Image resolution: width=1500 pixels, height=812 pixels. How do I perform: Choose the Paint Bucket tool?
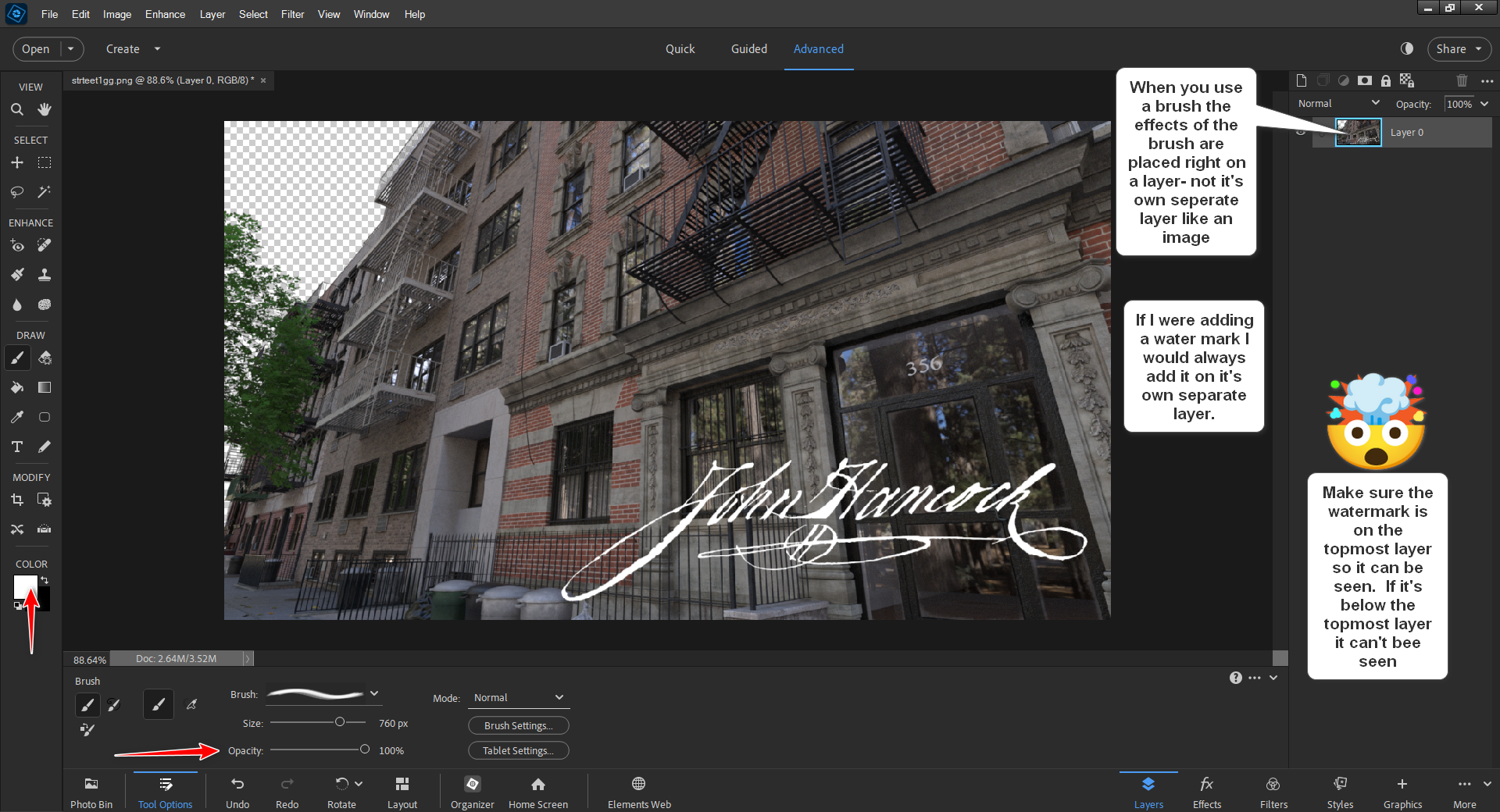[16, 387]
